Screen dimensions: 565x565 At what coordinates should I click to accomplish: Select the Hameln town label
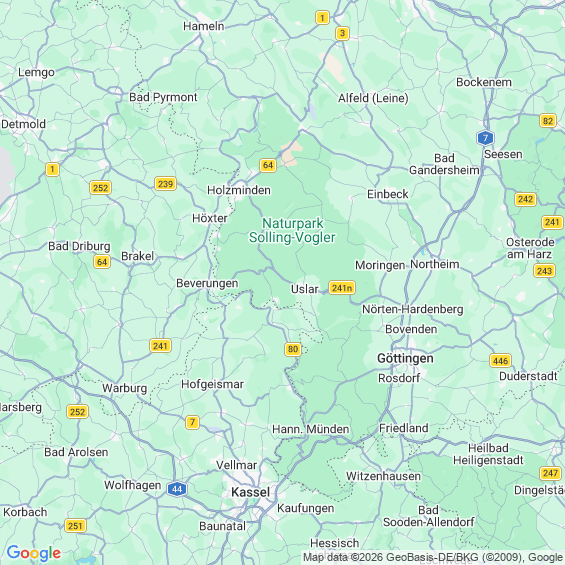coord(204,26)
